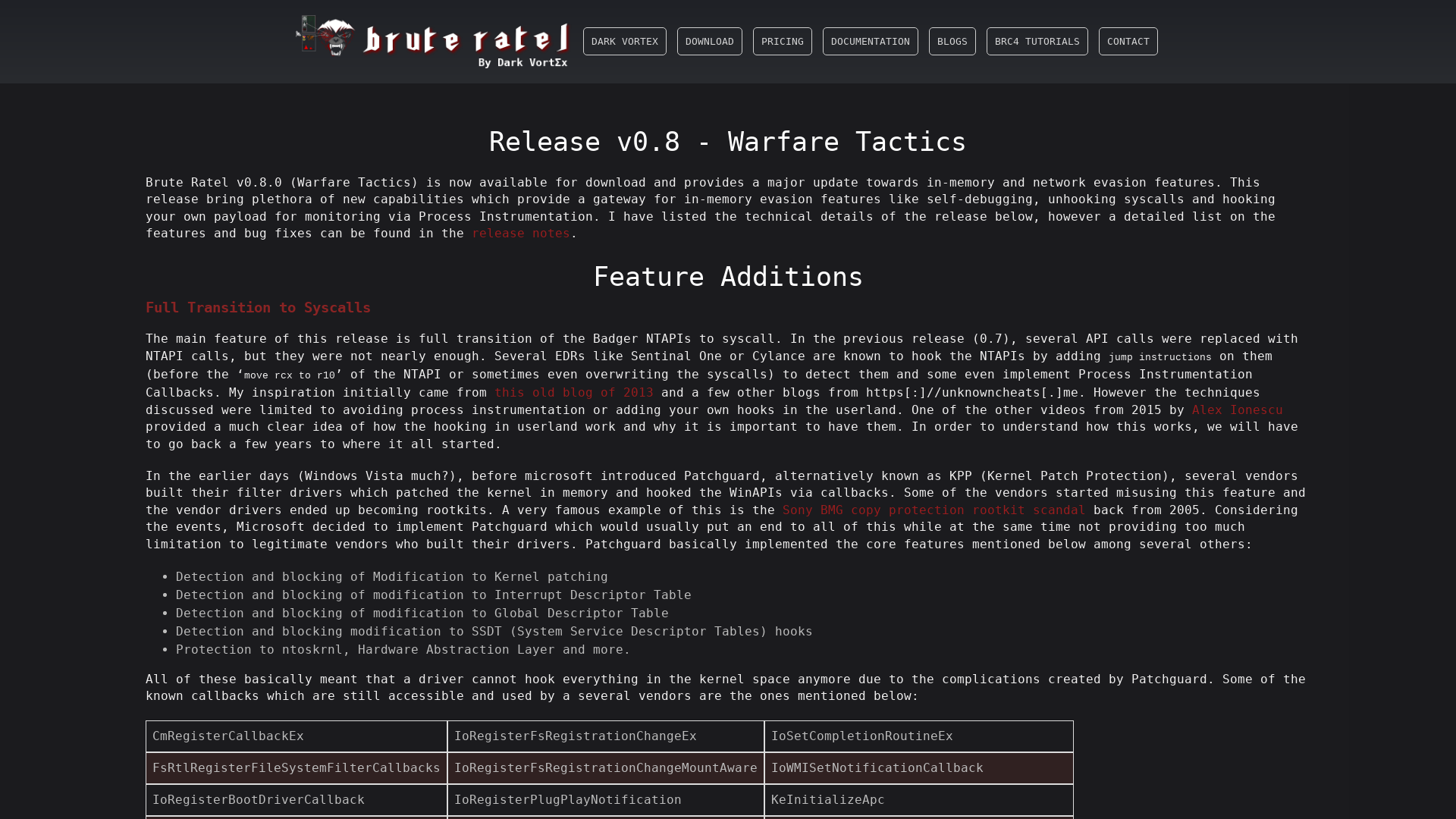Click the Kernel patching bullet item

[x=392, y=577]
